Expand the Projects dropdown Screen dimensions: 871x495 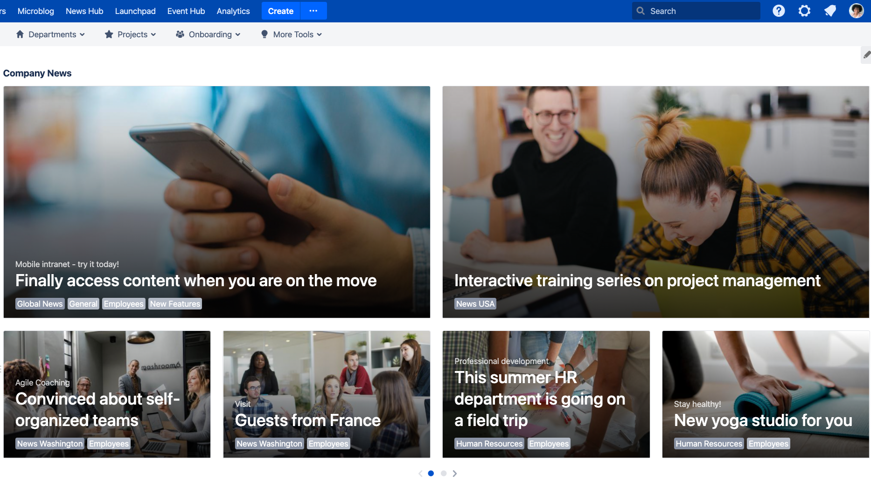pyautogui.click(x=131, y=34)
